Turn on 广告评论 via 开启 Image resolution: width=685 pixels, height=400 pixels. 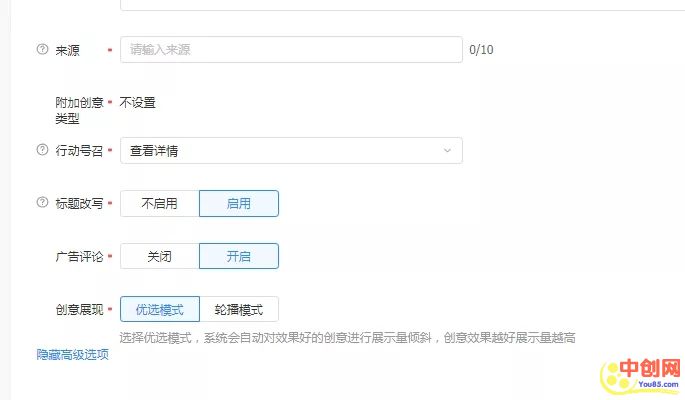coord(239,256)
